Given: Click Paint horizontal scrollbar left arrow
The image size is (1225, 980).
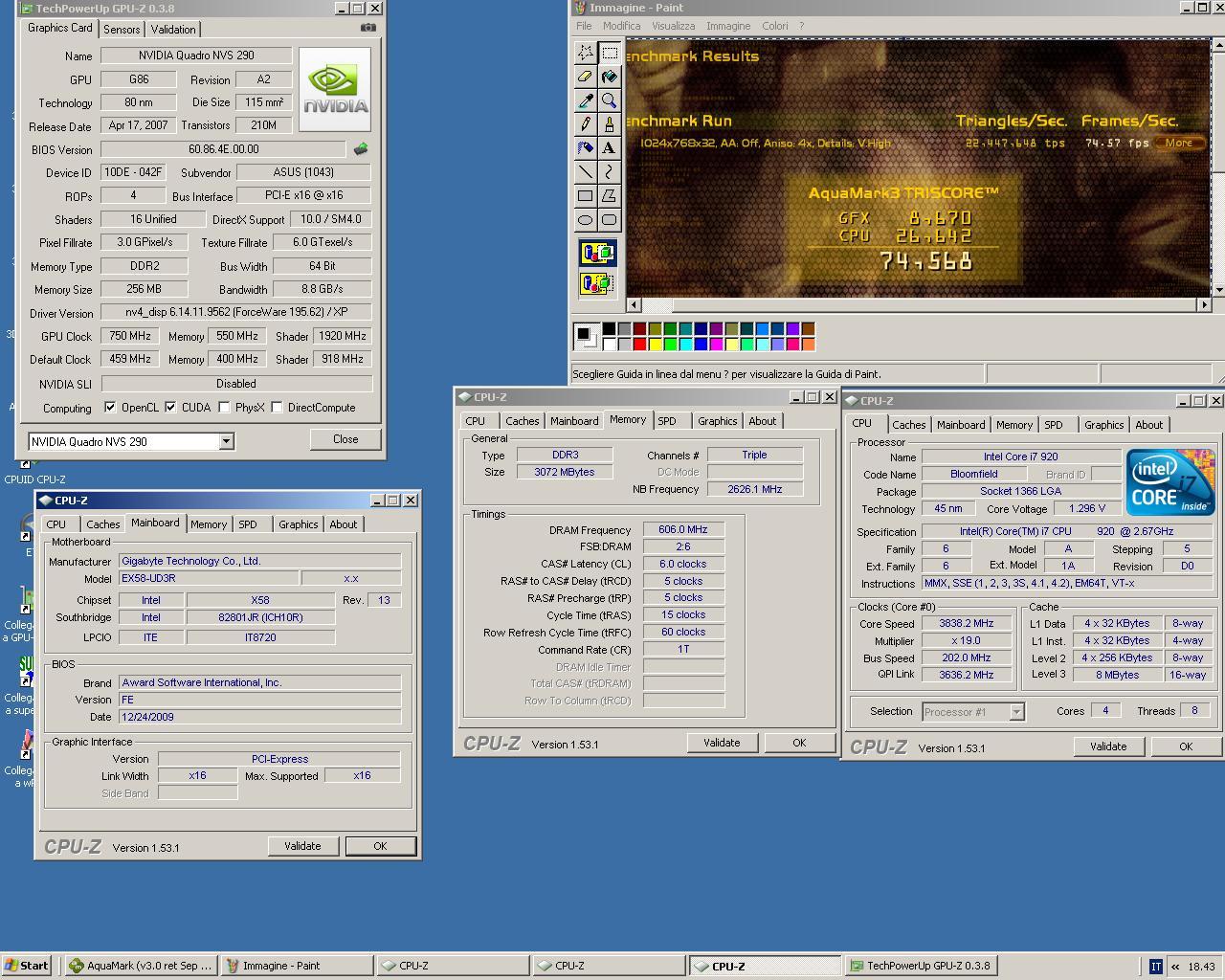Looking at the screenshot, I should (x=634, y=305).
